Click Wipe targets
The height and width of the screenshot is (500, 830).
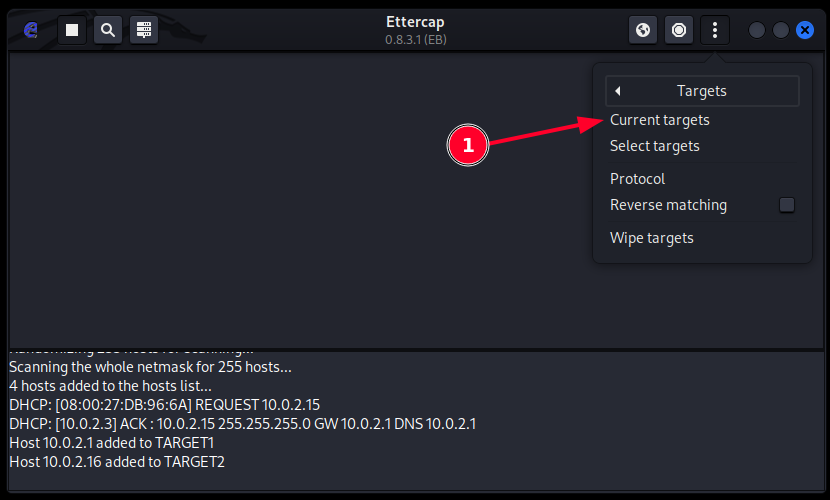click(652, 238)
